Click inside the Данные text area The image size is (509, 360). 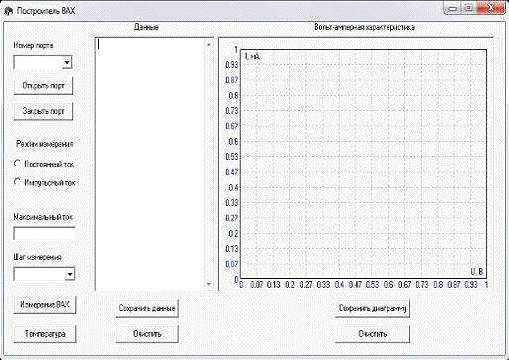point(150,164)
